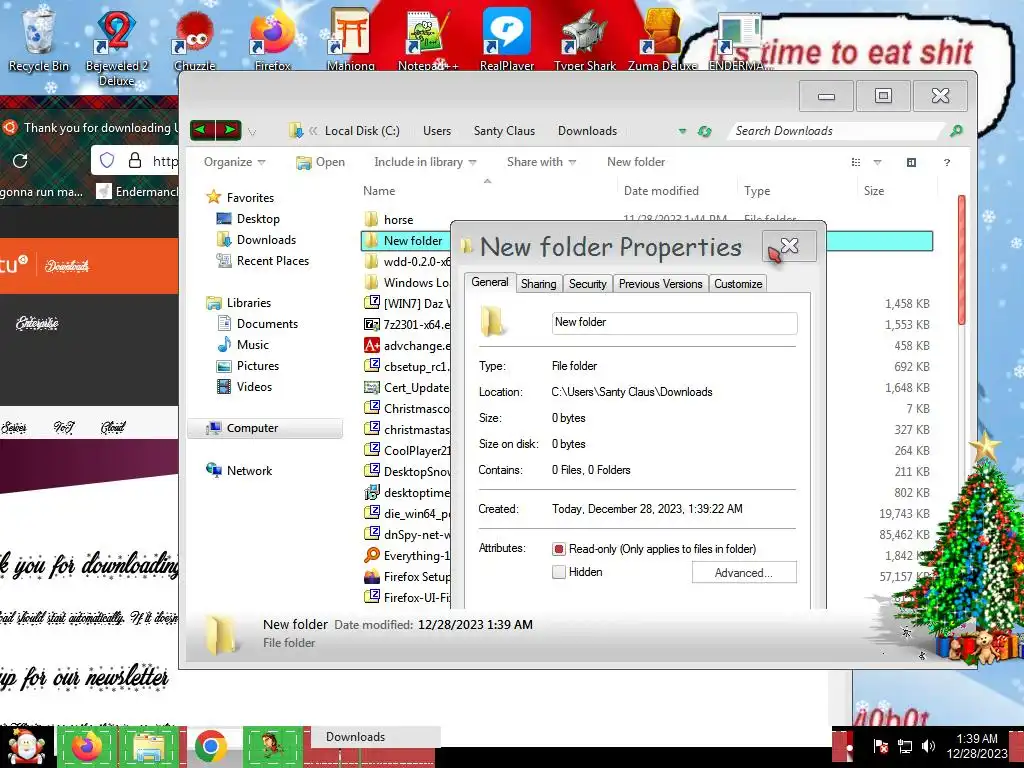Select the Pictures library

tap(248, 366)
